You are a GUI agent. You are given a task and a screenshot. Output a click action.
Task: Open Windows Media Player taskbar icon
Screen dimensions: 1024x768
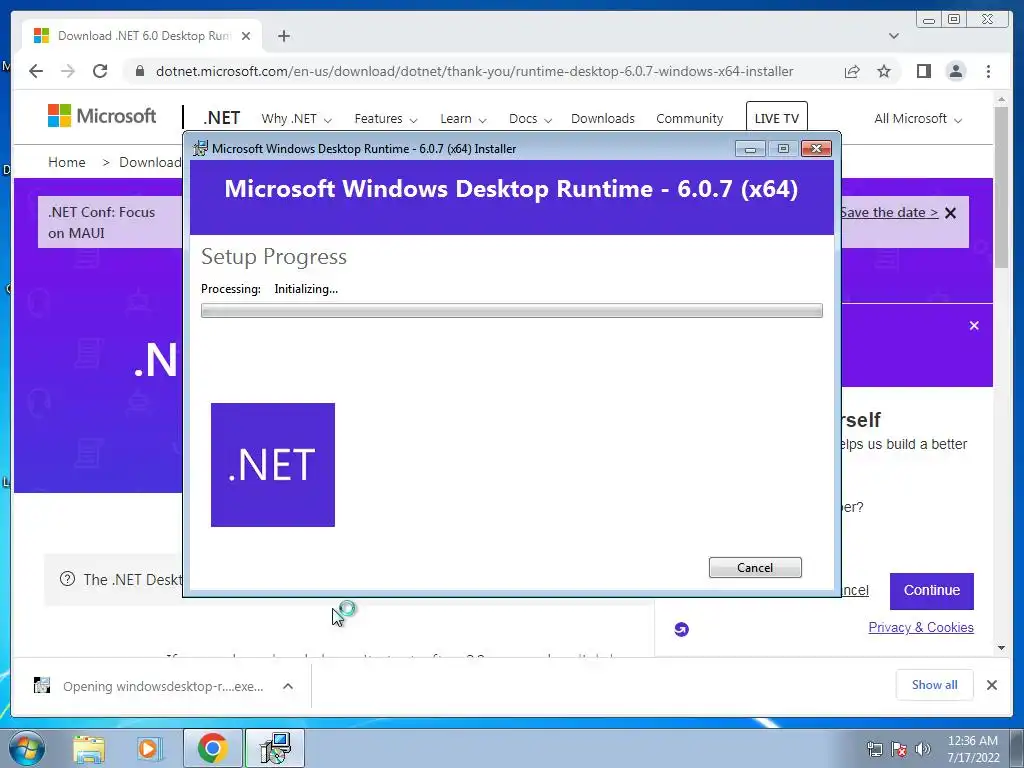tap(149, 748)
